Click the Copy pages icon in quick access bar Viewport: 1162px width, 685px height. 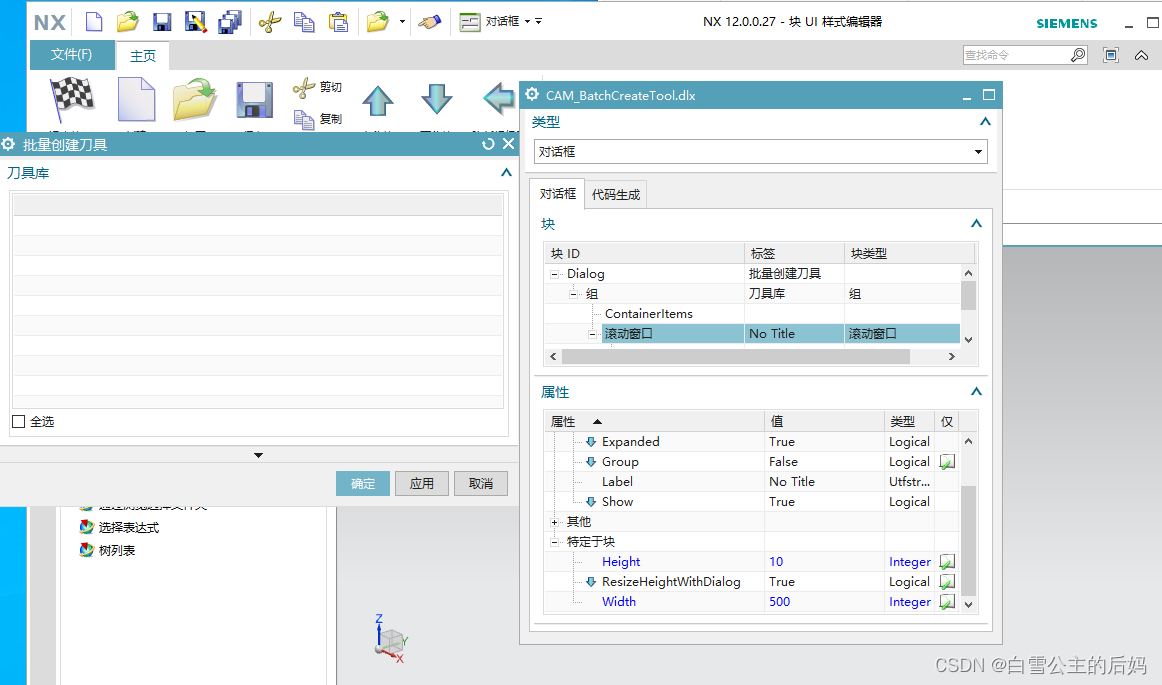point(304,22)
